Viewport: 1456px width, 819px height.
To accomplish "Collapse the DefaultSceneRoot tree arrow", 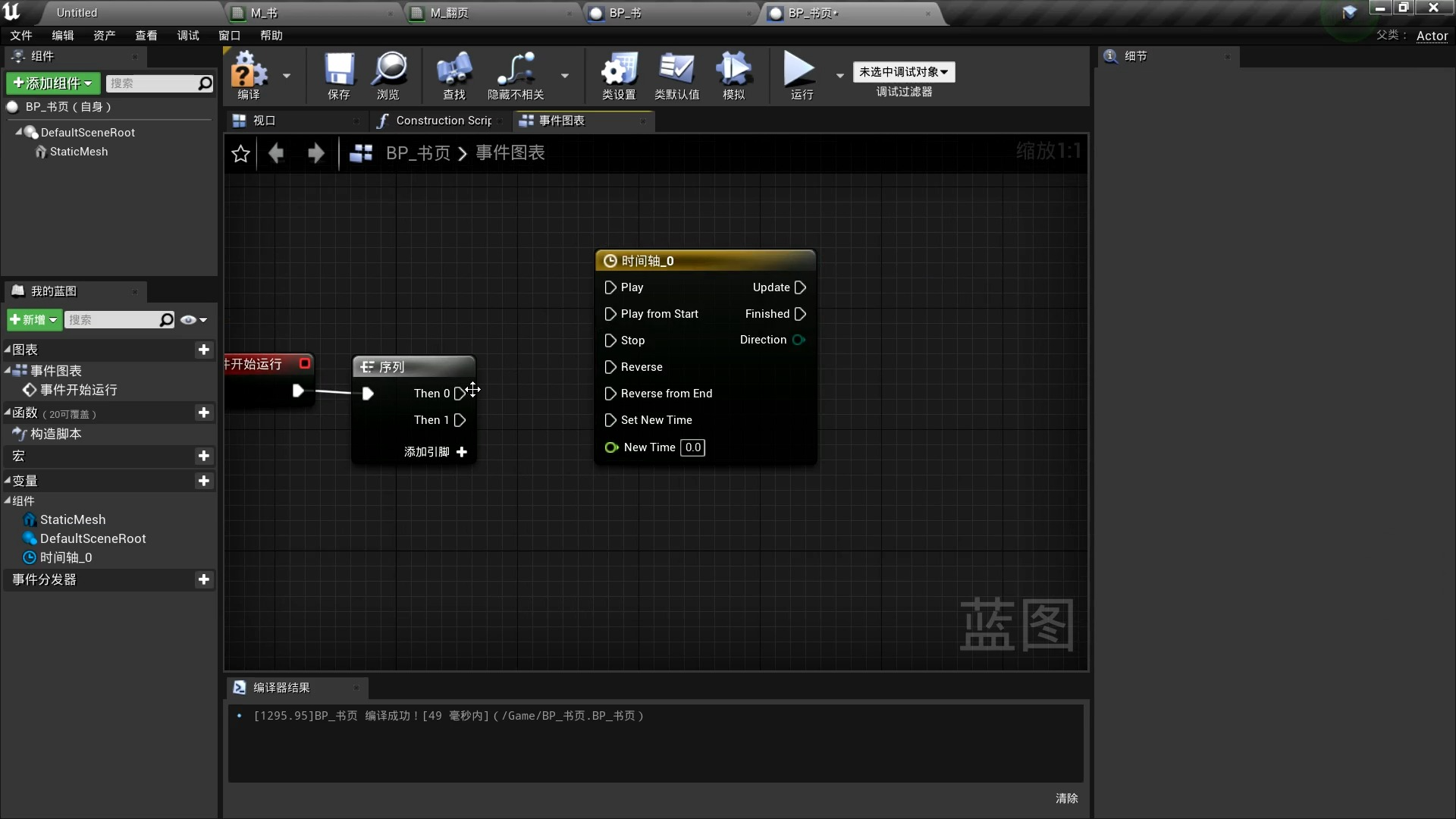I will [19, 132].
